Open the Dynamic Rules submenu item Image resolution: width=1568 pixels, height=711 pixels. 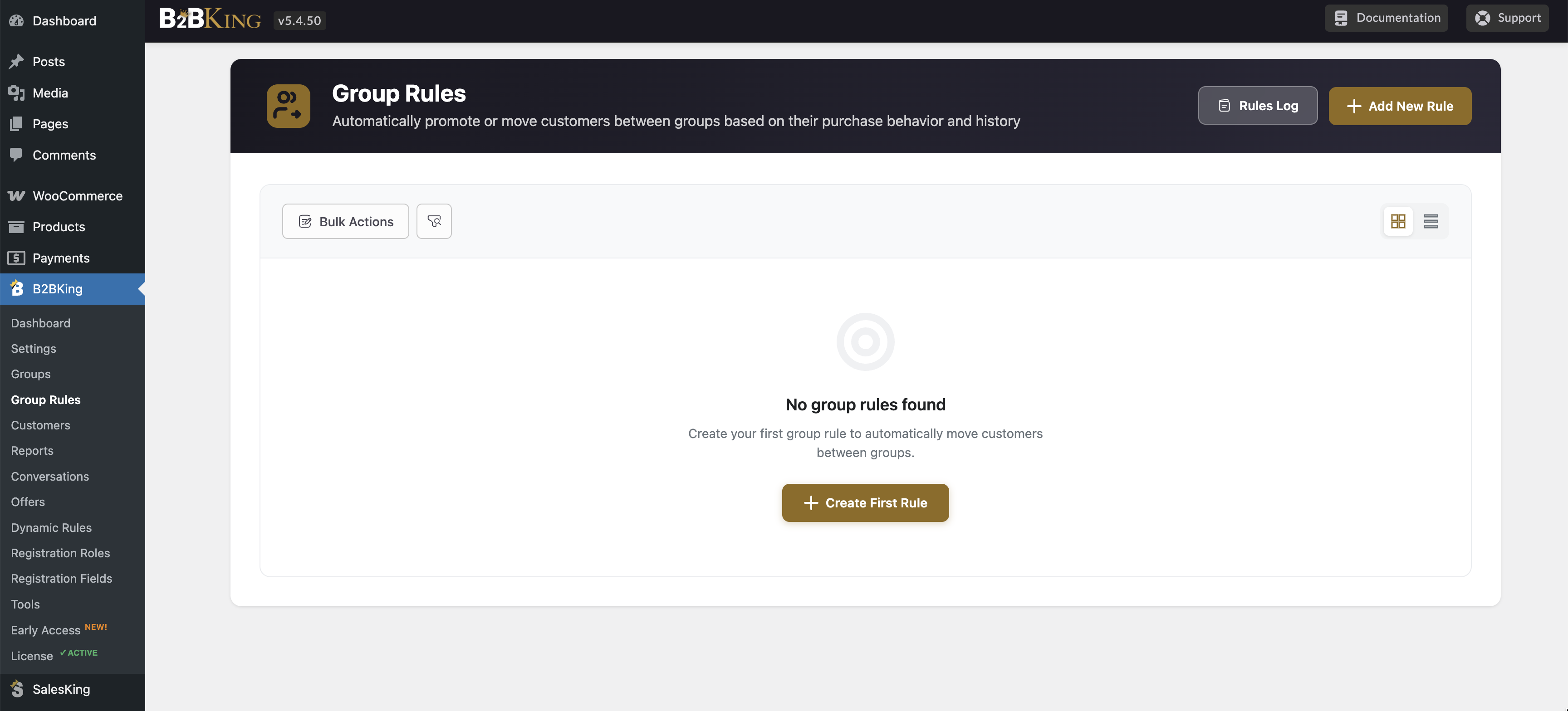51,528
